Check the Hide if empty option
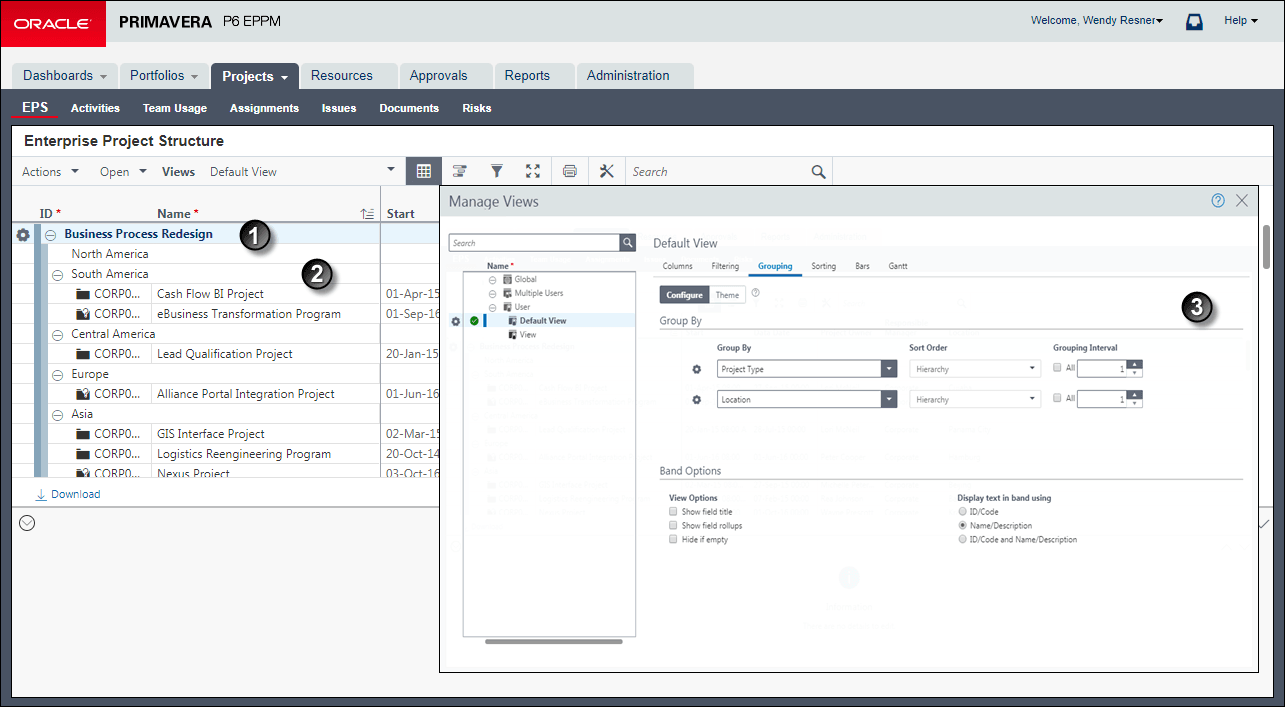 [674, 539]
